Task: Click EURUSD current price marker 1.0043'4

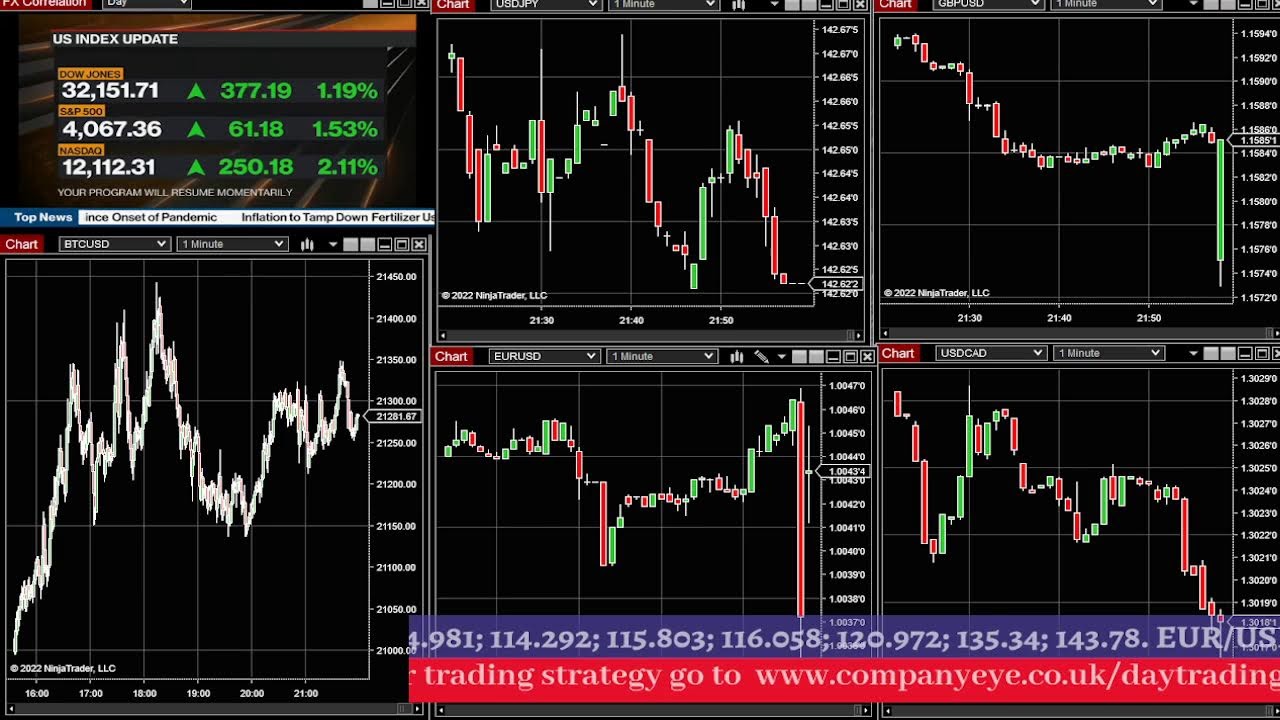Action: (846, 471)
